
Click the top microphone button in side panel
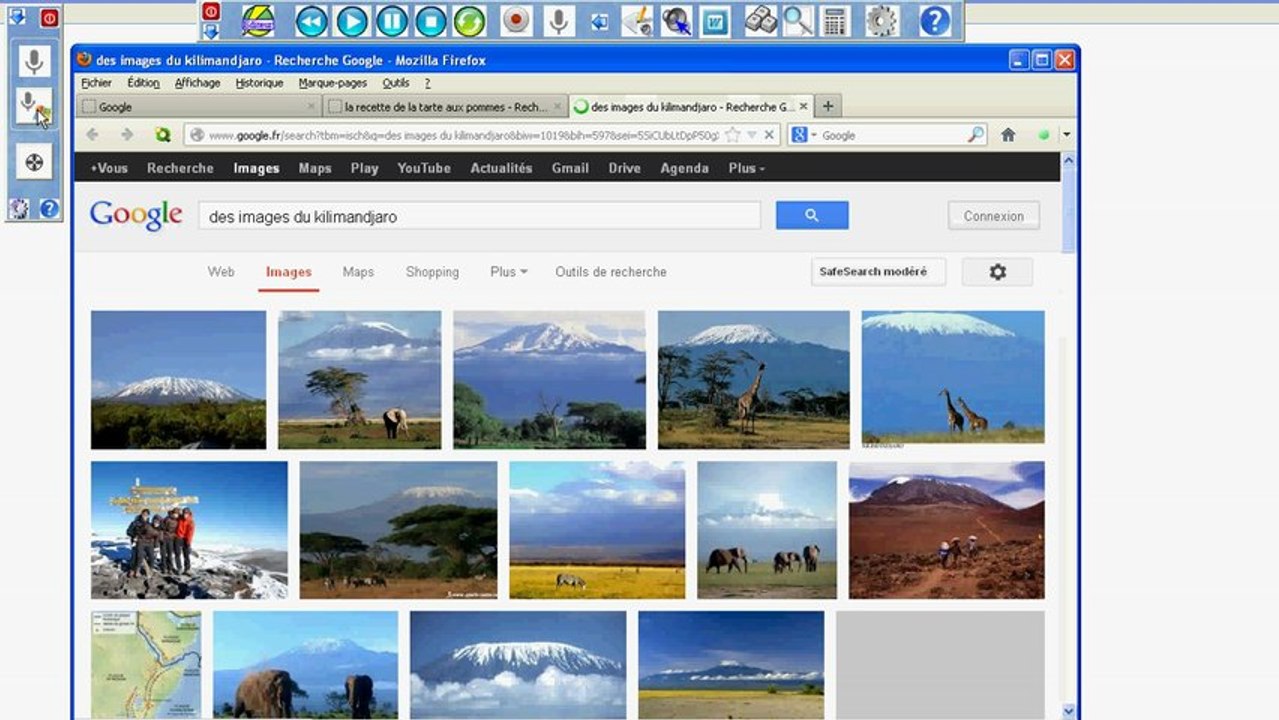point(34,61)
